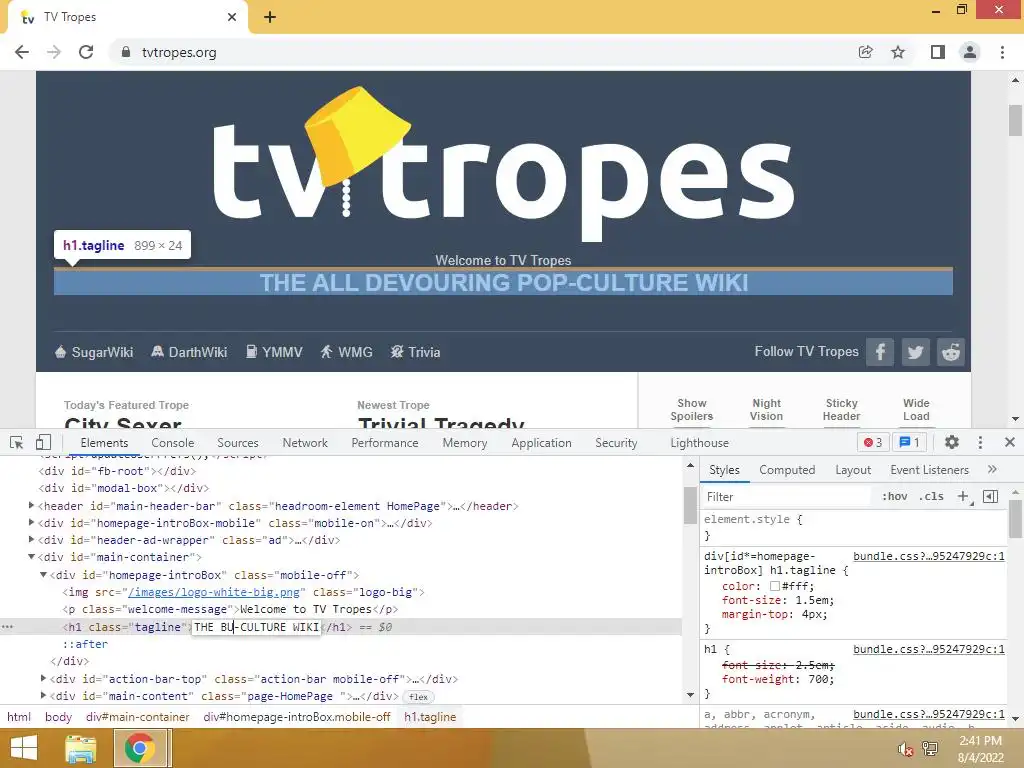Open the DarthWiki link
Screen dimensions: 1024x768
(x=189, y=352)
